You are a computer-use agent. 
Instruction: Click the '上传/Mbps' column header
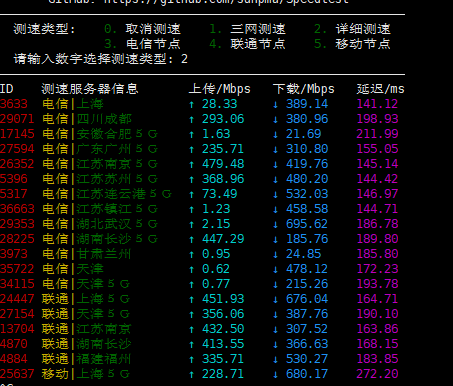(x=220, y=89)
